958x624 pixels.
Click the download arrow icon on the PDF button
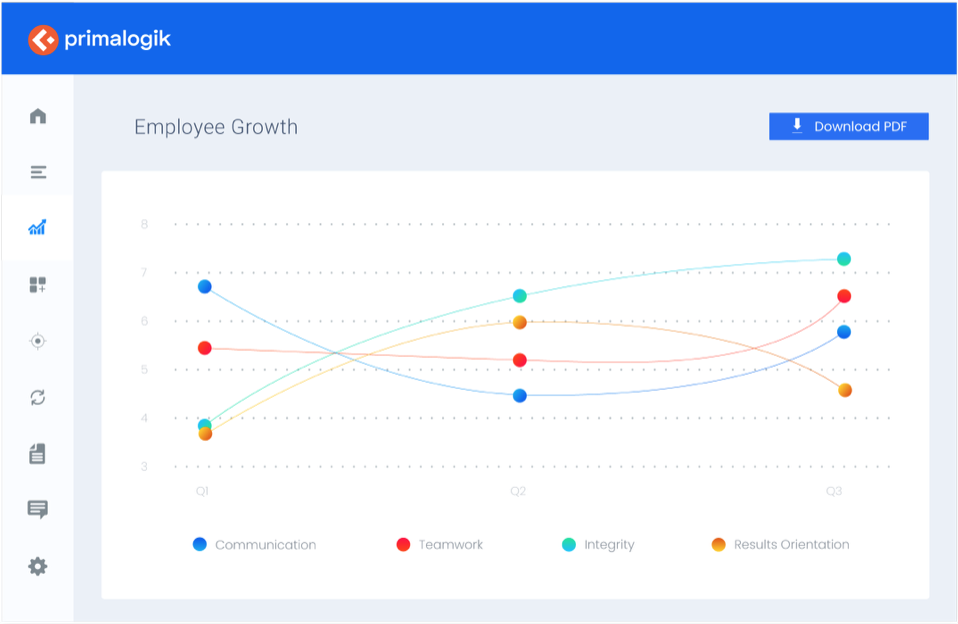pyautogui.click(x=797, y=125)
